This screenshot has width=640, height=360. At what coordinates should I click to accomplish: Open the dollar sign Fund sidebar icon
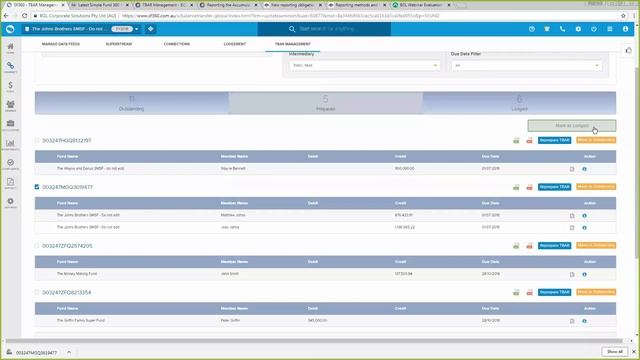pos(10,86)
